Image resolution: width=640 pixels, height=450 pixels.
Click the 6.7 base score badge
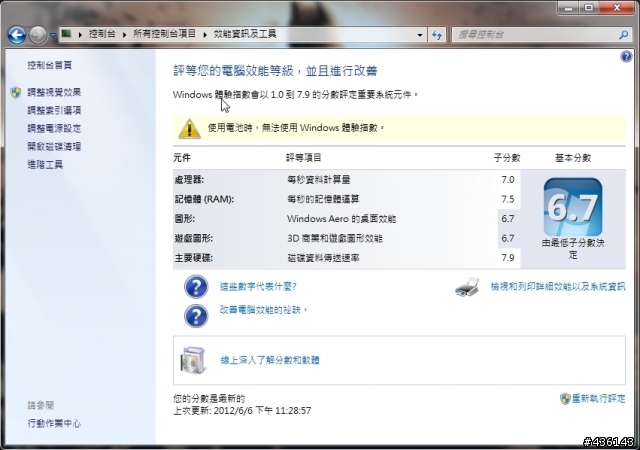click(573, 207)
